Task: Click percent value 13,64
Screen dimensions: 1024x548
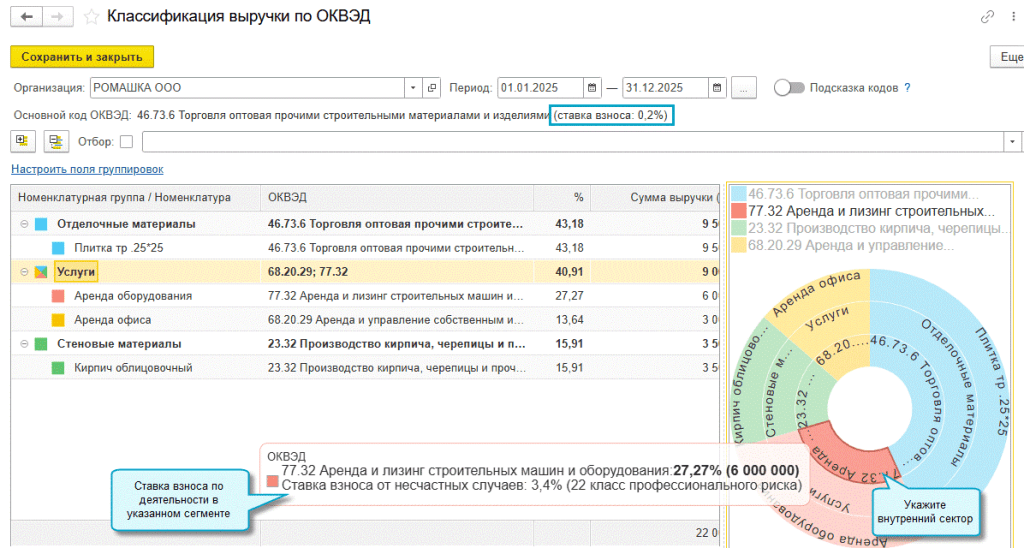Action: coord(569,320)
